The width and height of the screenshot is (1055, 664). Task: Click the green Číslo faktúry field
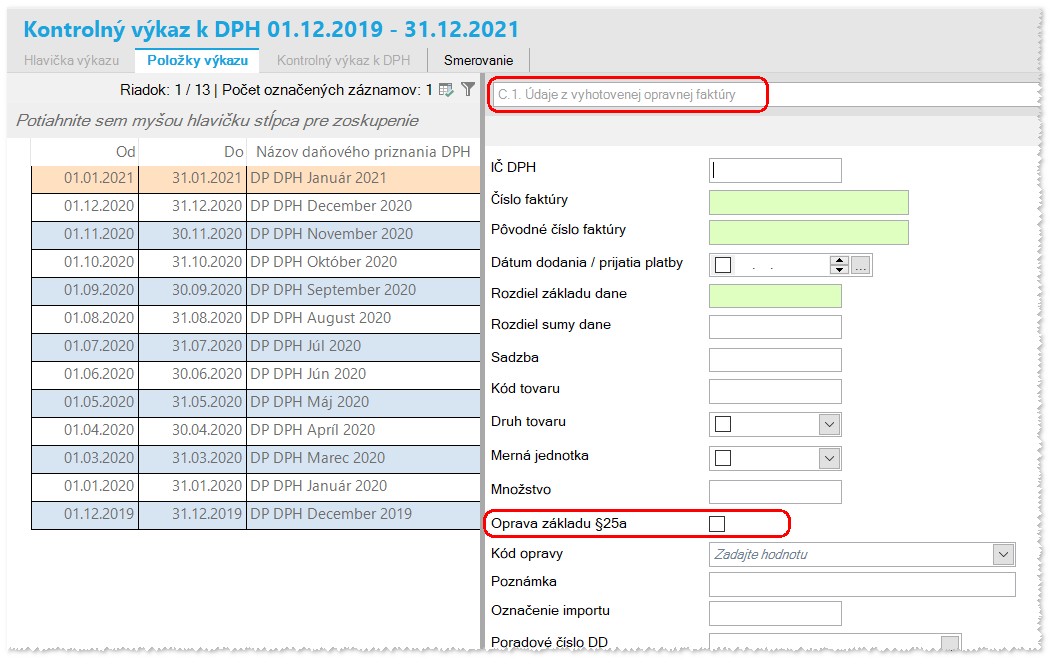(x=809, y=202)
